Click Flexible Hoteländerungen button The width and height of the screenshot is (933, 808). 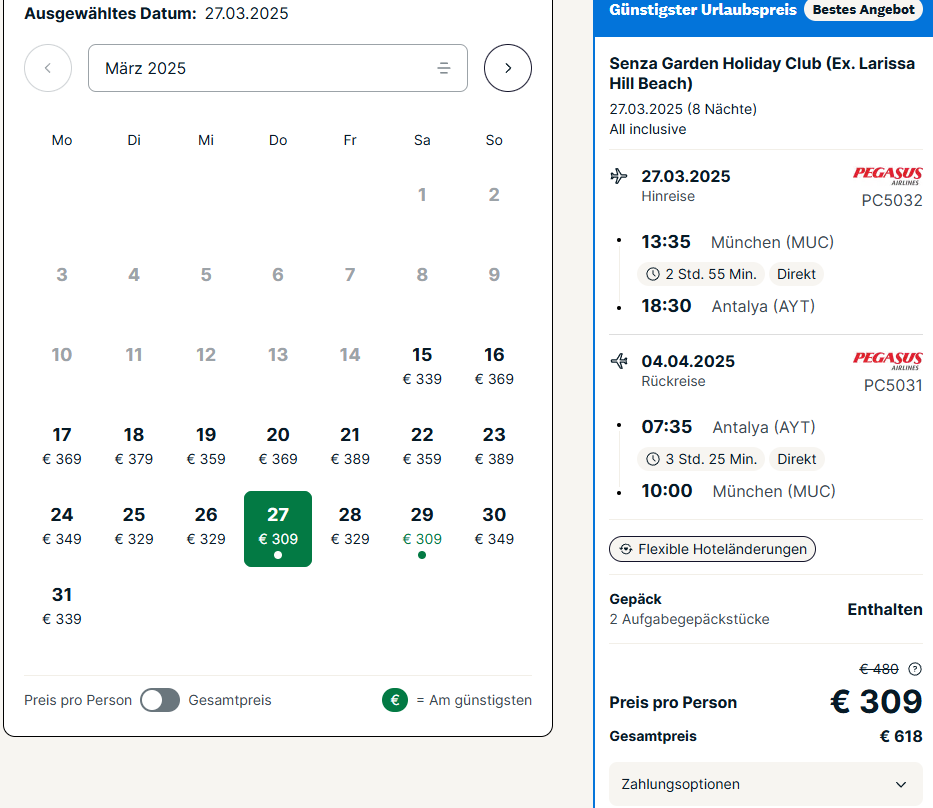coord(712,549)
